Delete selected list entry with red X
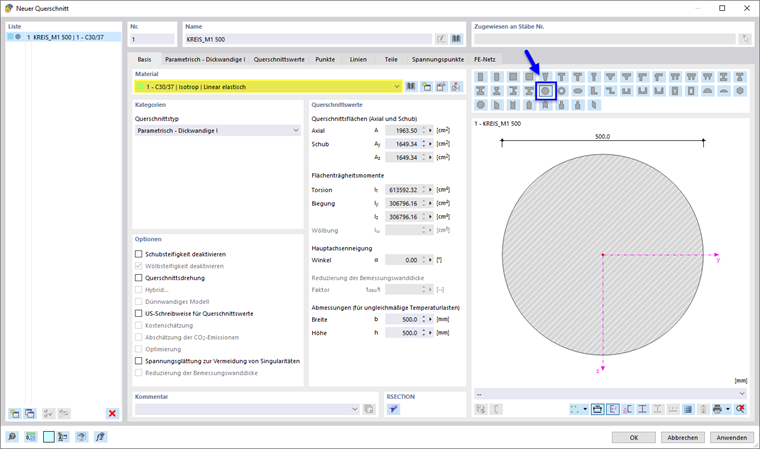The width and height of the screenshot is (760, 449). 112,413
